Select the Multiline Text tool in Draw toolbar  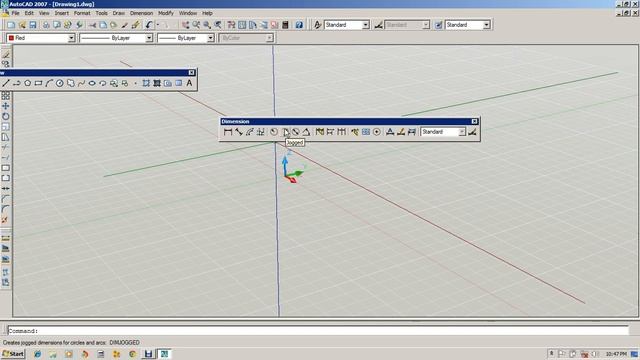(x=189, y=83)
